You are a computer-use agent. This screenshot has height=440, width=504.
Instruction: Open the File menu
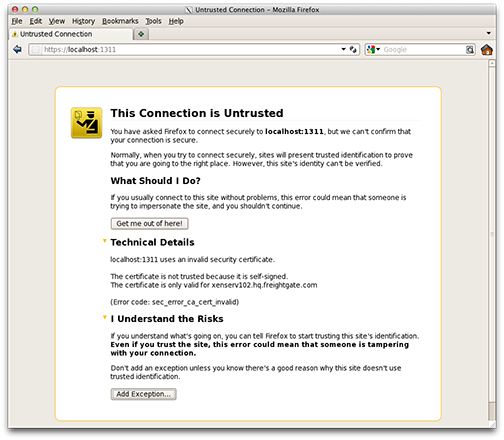click(17, 21)
